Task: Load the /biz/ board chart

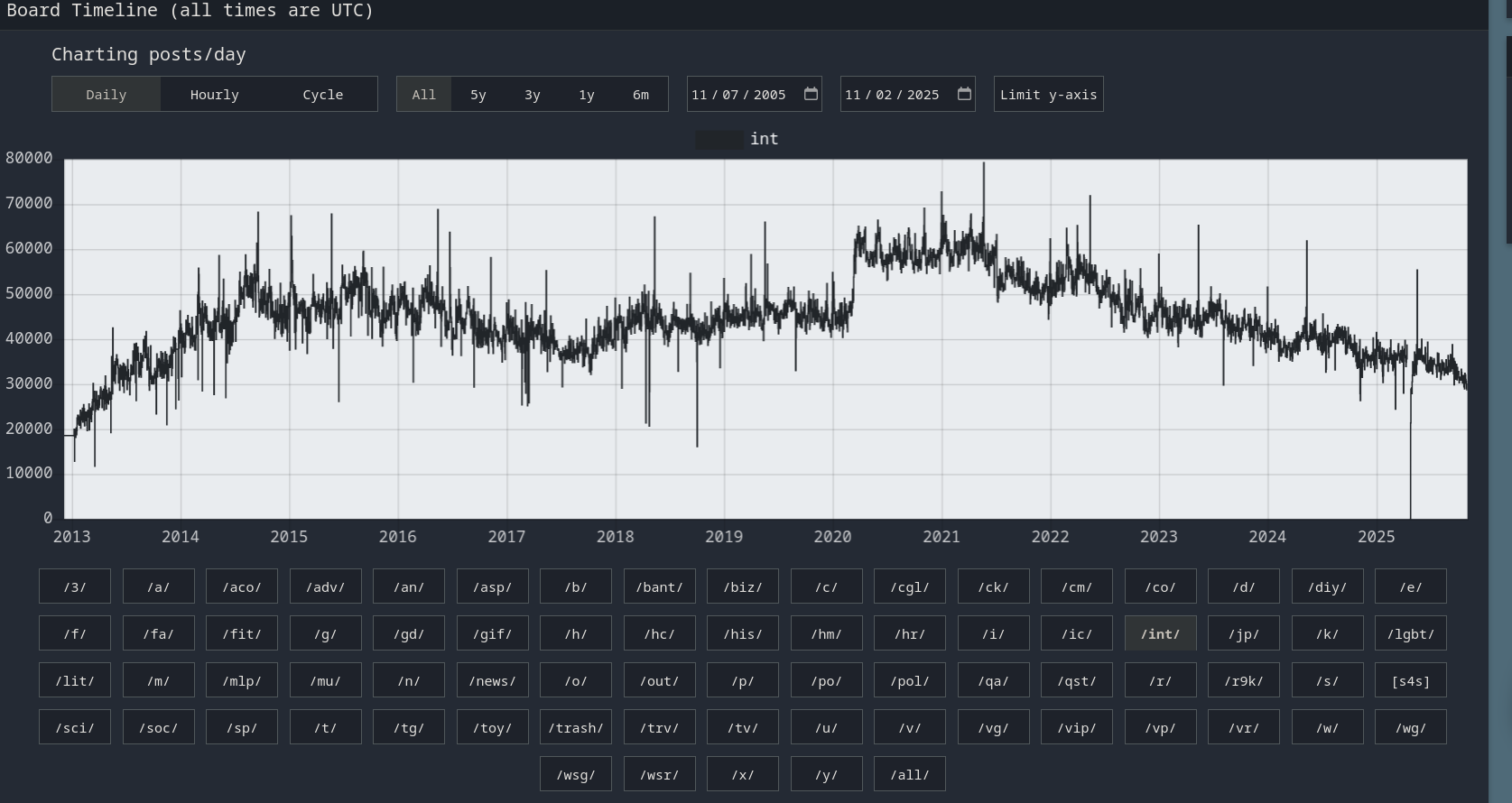Action: coord(743,586)
